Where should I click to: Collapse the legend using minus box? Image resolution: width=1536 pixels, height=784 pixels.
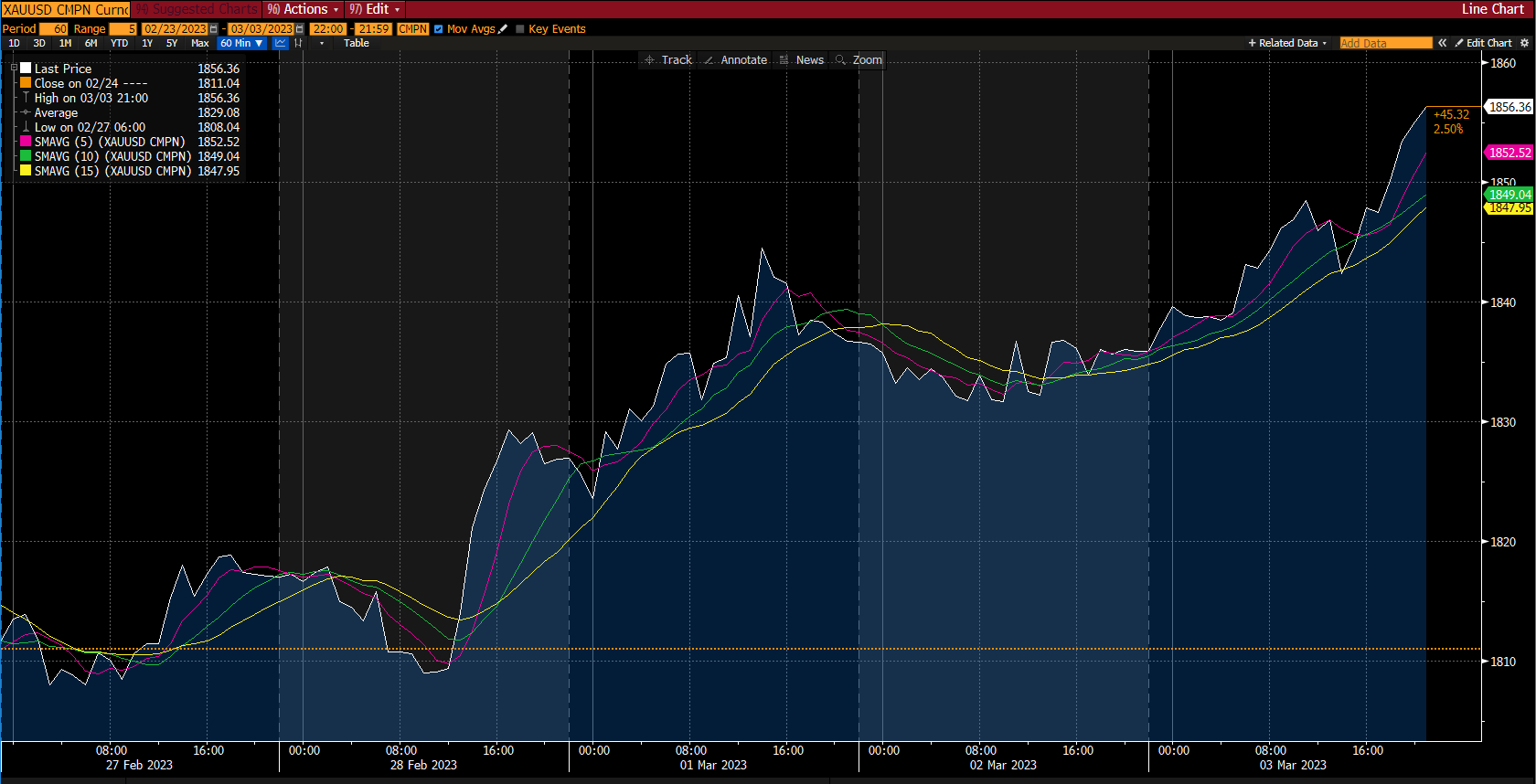[14, 69]
